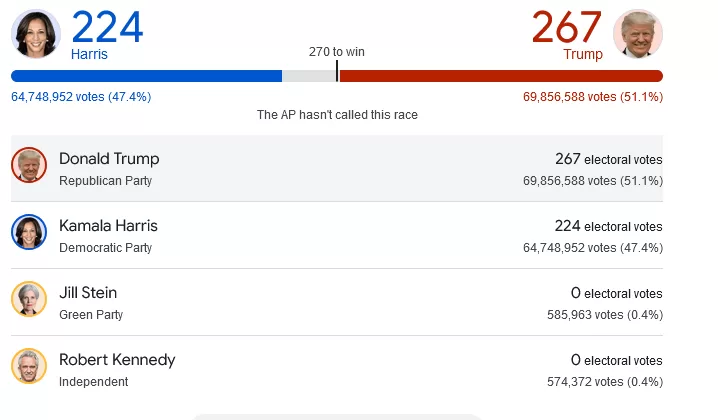Select Kamala Harris's avatar in the candidate list

(x=29, y=232)
